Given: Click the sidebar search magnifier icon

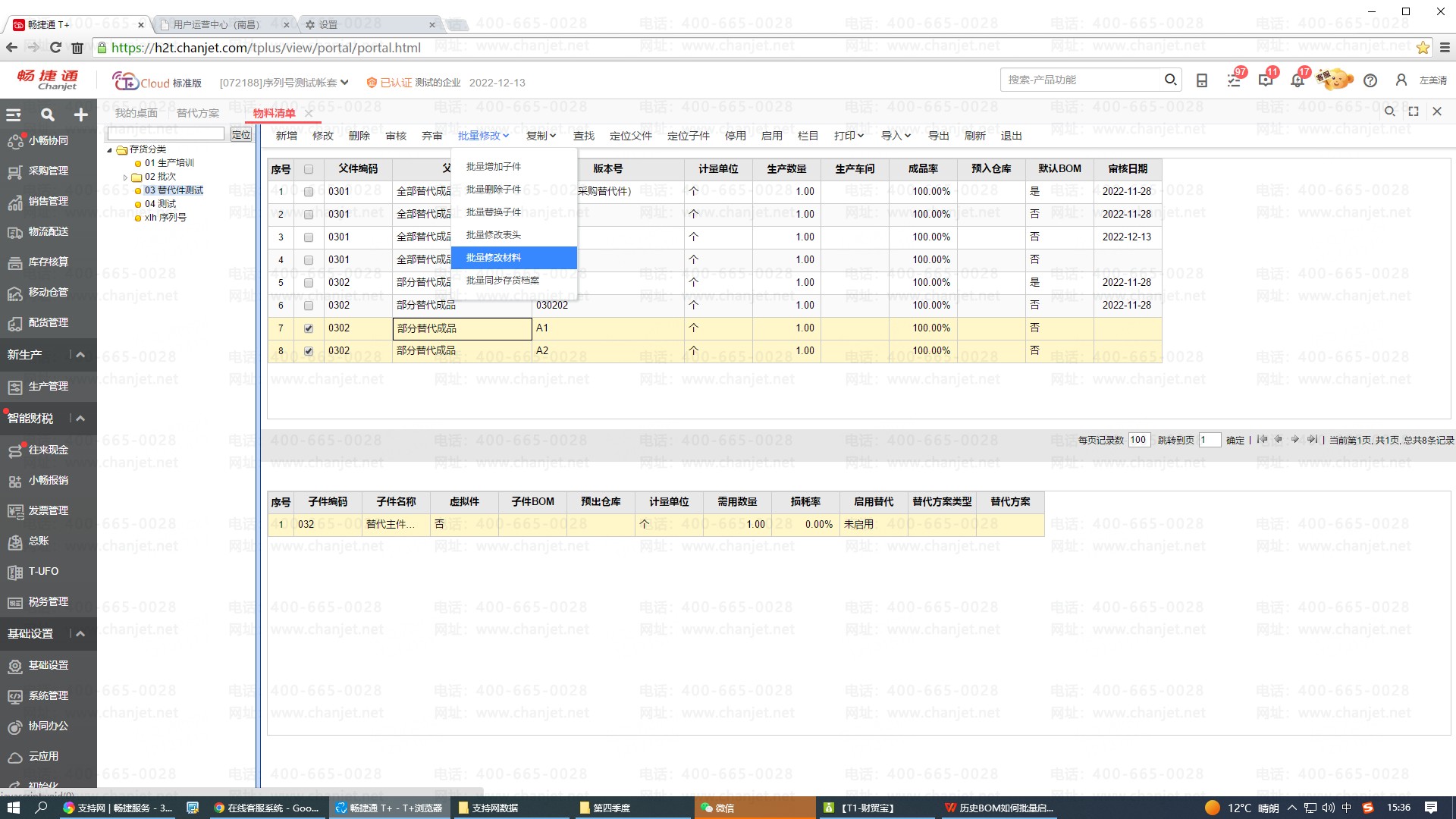Looking at the screenshot, I should (x=48, y=115).
